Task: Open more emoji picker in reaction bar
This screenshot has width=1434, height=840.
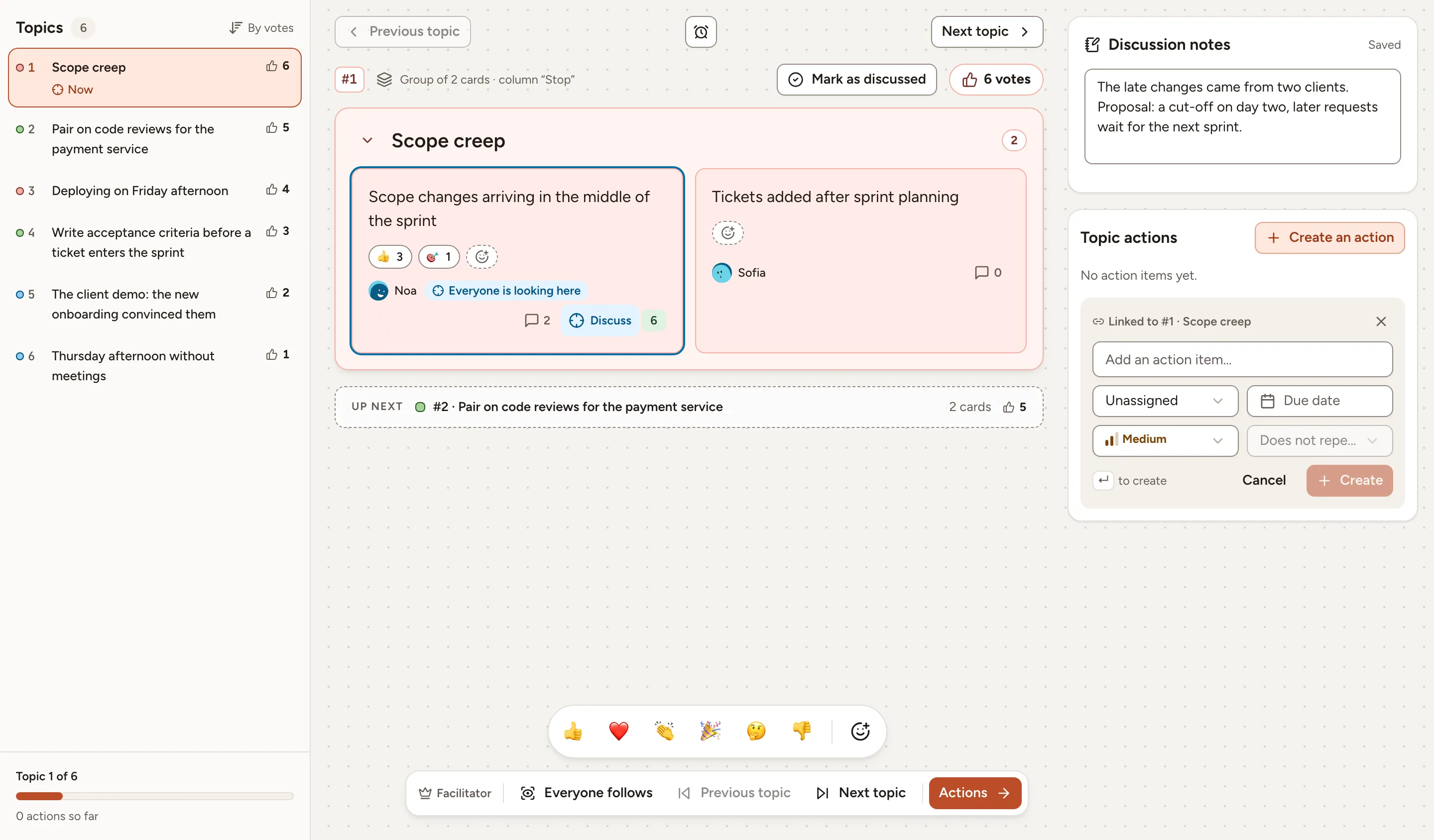Action: point(860,731)
